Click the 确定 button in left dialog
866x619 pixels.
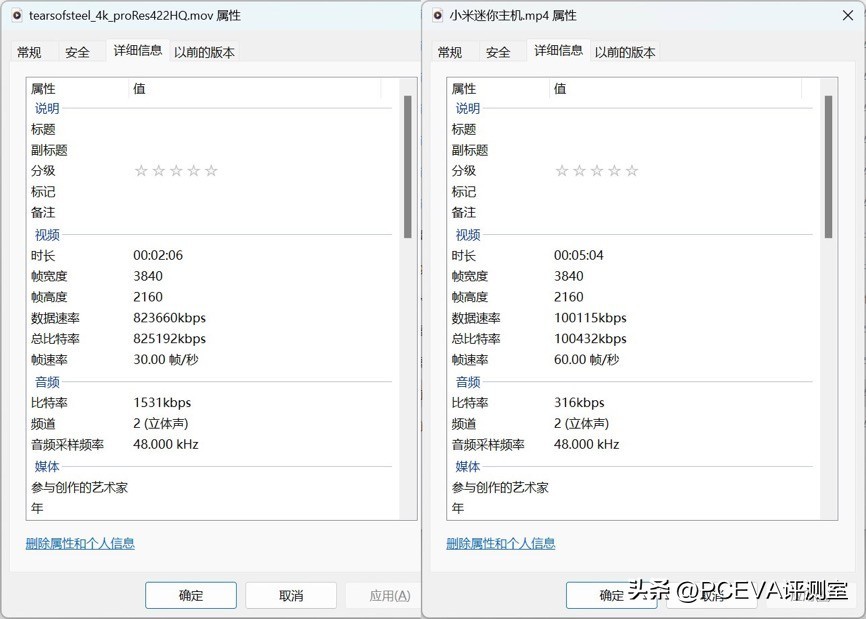[x=190, y=594]
